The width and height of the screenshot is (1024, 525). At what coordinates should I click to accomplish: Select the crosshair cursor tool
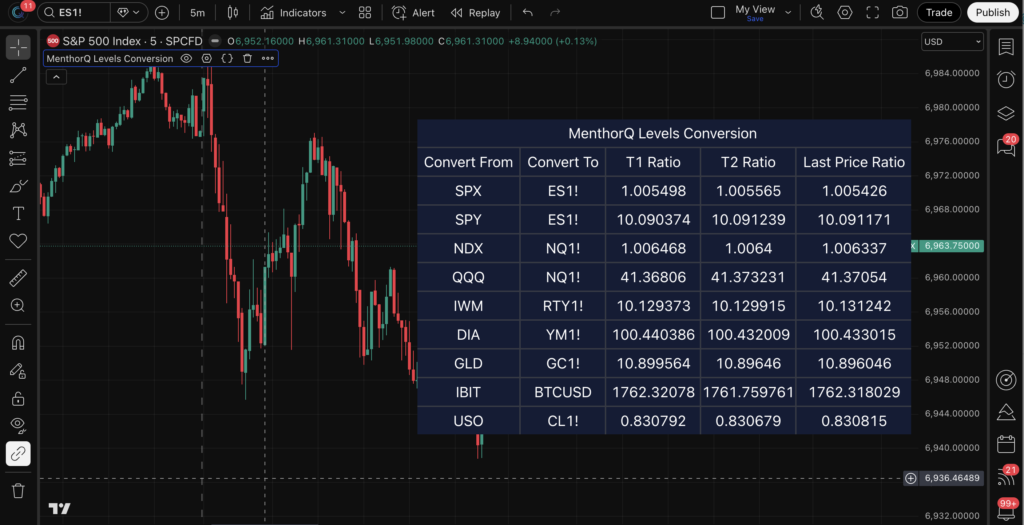click(18, 46)
